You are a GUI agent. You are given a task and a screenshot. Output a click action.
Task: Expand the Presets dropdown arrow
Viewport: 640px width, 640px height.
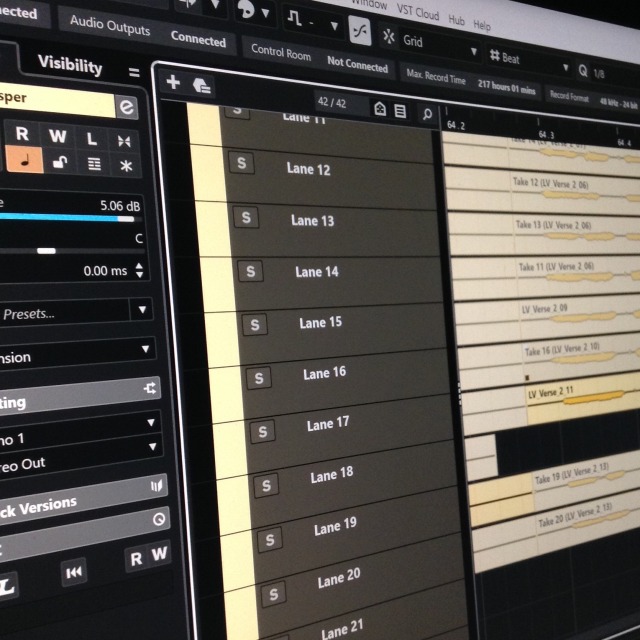(x=144, y=311)
